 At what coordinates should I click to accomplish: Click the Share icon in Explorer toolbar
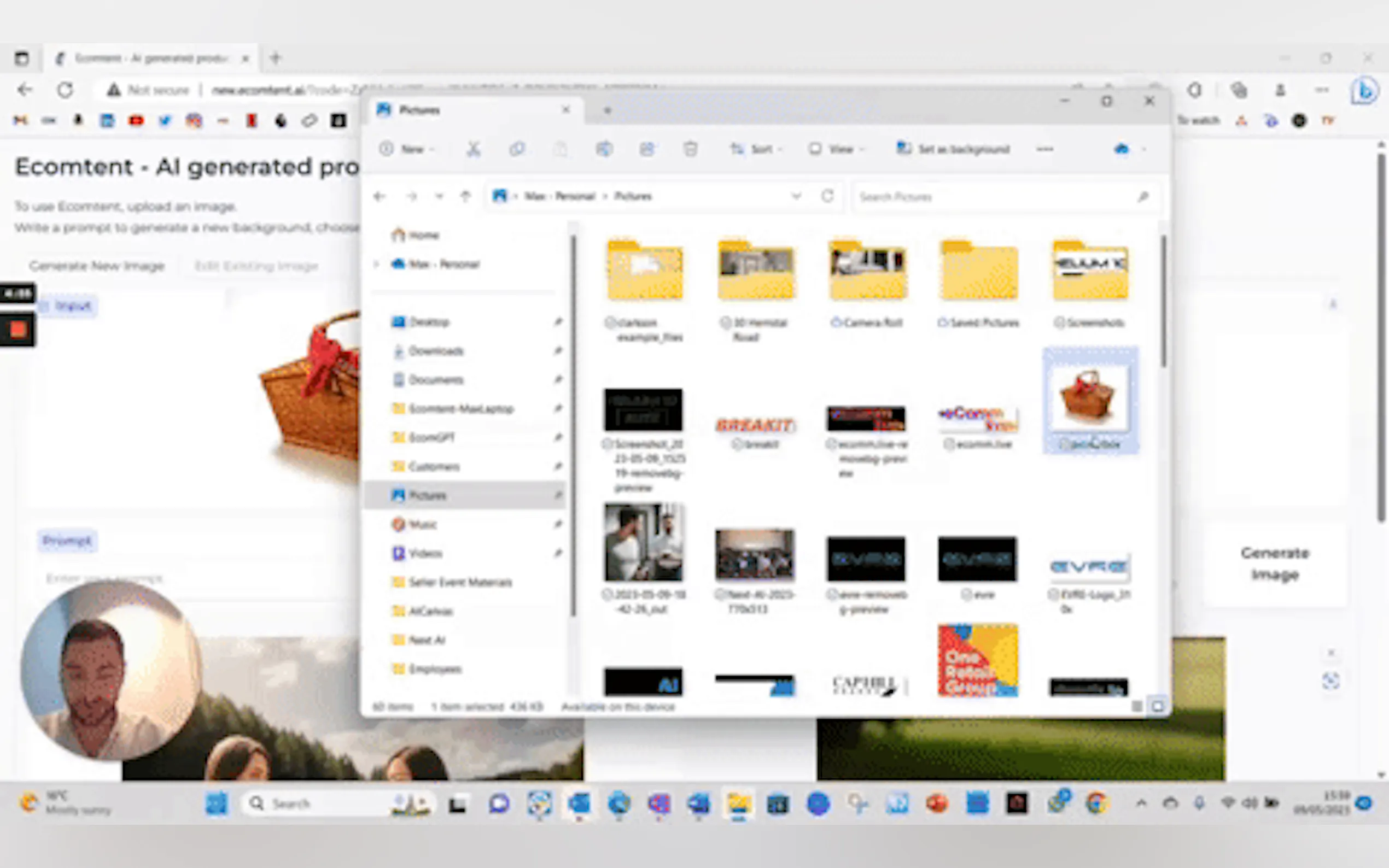point(647,149)
